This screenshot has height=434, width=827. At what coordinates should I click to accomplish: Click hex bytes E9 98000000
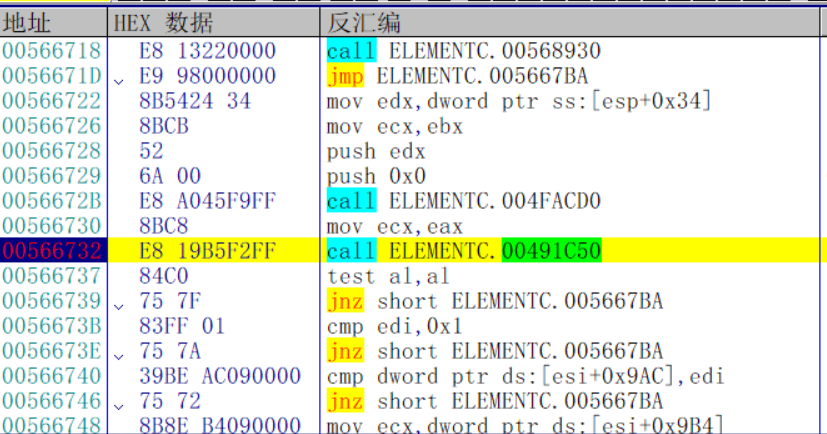pos(207,76)
